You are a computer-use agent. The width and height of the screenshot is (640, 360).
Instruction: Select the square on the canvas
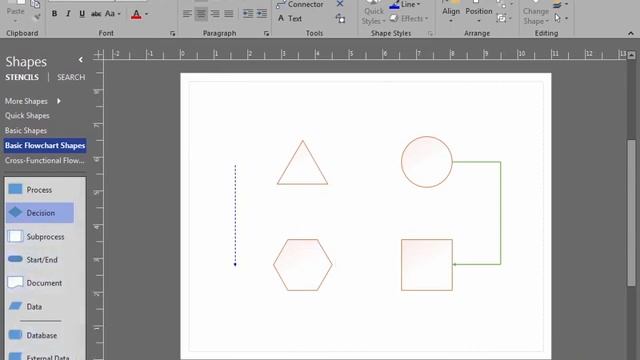coord(427,265)
